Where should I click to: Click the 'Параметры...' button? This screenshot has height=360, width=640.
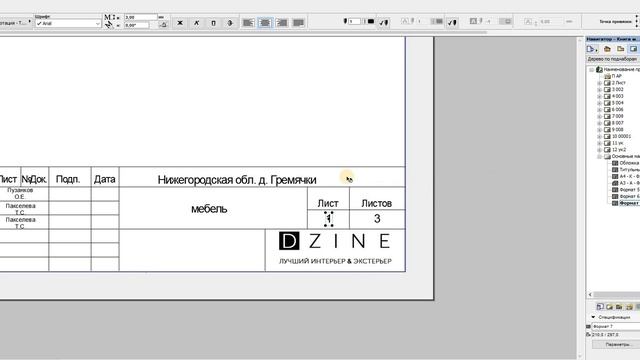coord(617,345)
